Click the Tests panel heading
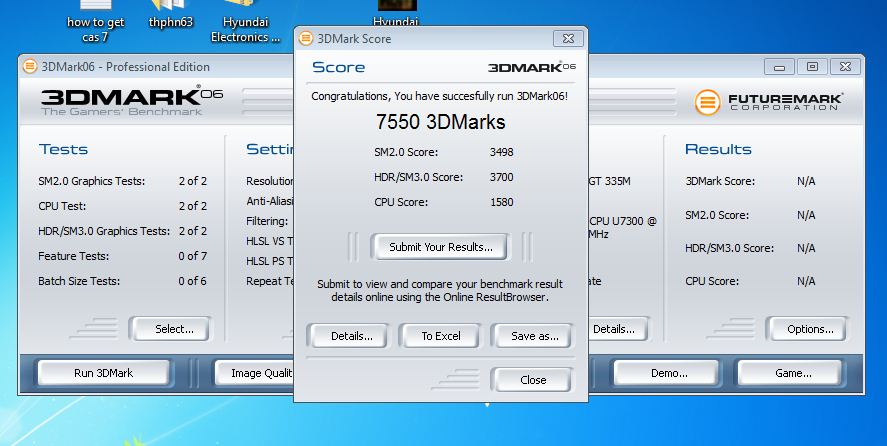The width and height of the screenshot is (887, 446). pyautogui.click(x=63, y=149)
